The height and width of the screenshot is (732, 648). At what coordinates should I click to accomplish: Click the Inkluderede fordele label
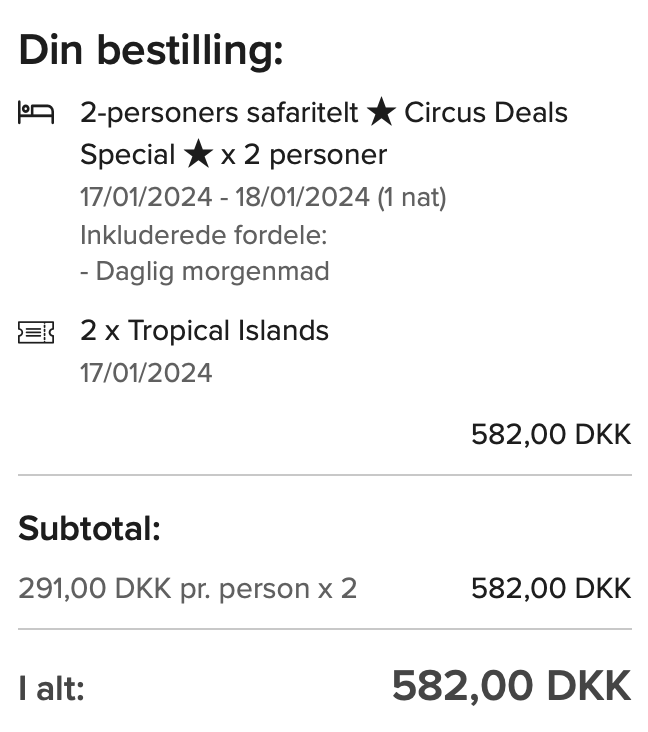[204, 235]
